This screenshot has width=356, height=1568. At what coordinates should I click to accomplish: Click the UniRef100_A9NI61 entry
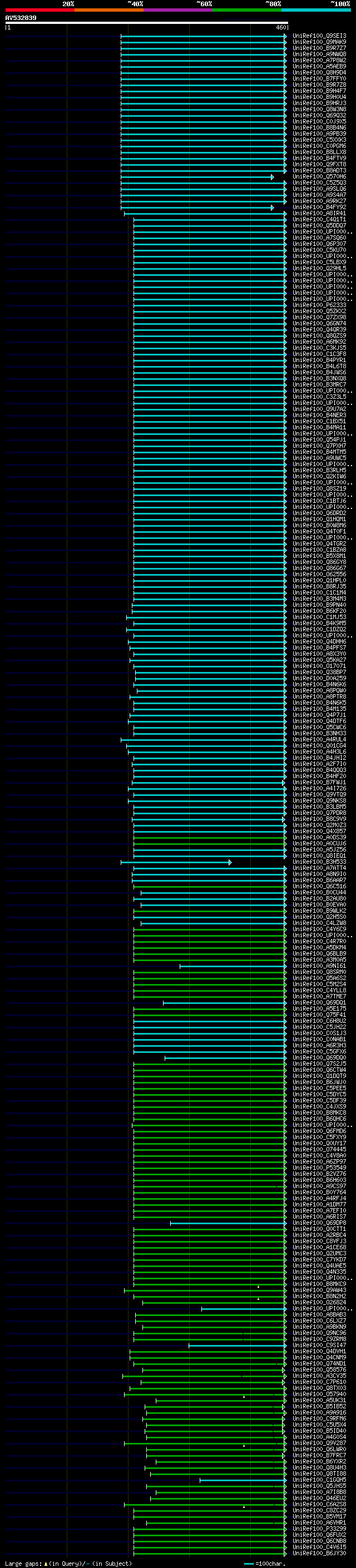click(319, 967)
